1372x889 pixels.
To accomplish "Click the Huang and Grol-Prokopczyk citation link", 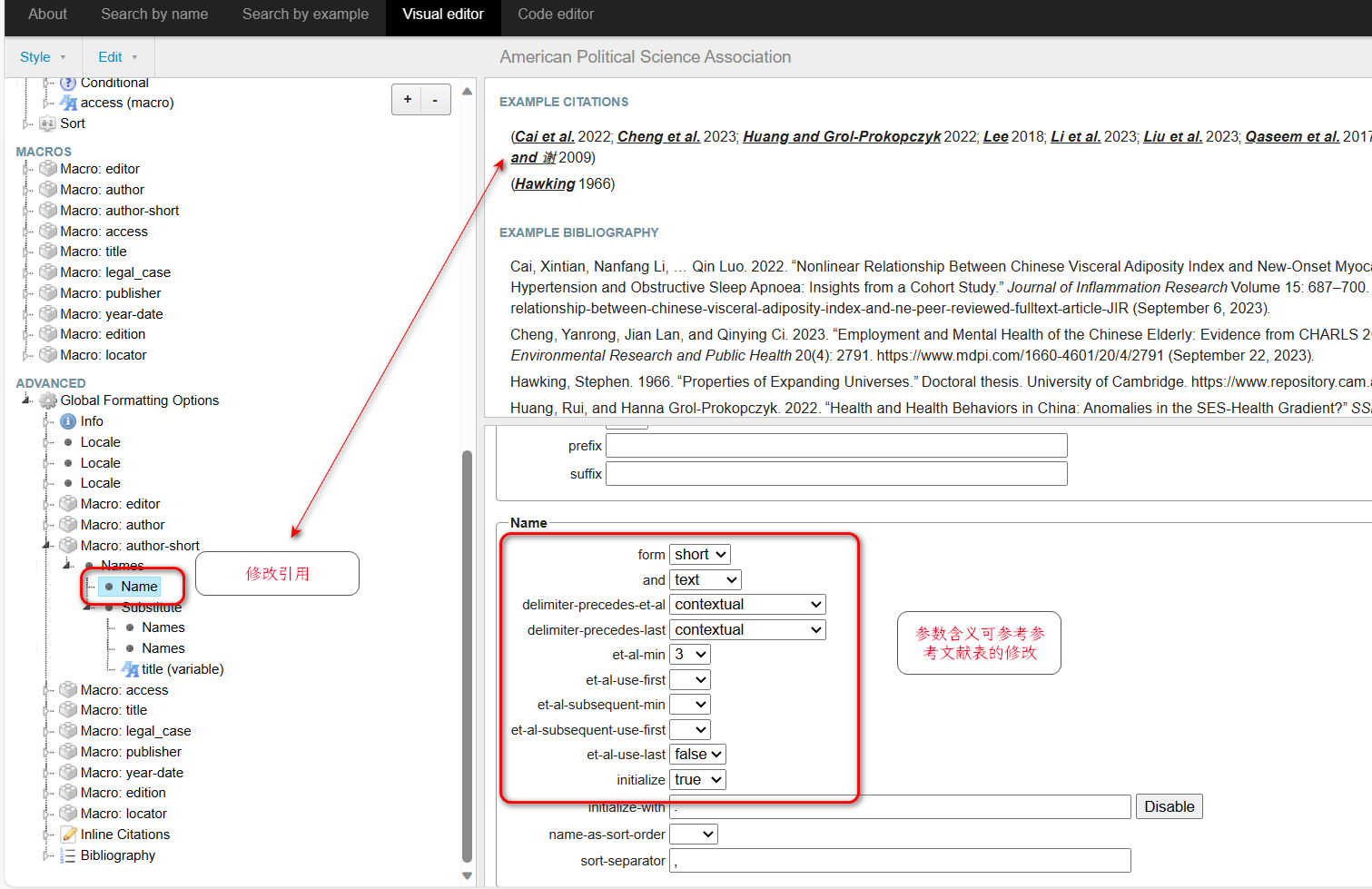I will (x=842, y=136).
